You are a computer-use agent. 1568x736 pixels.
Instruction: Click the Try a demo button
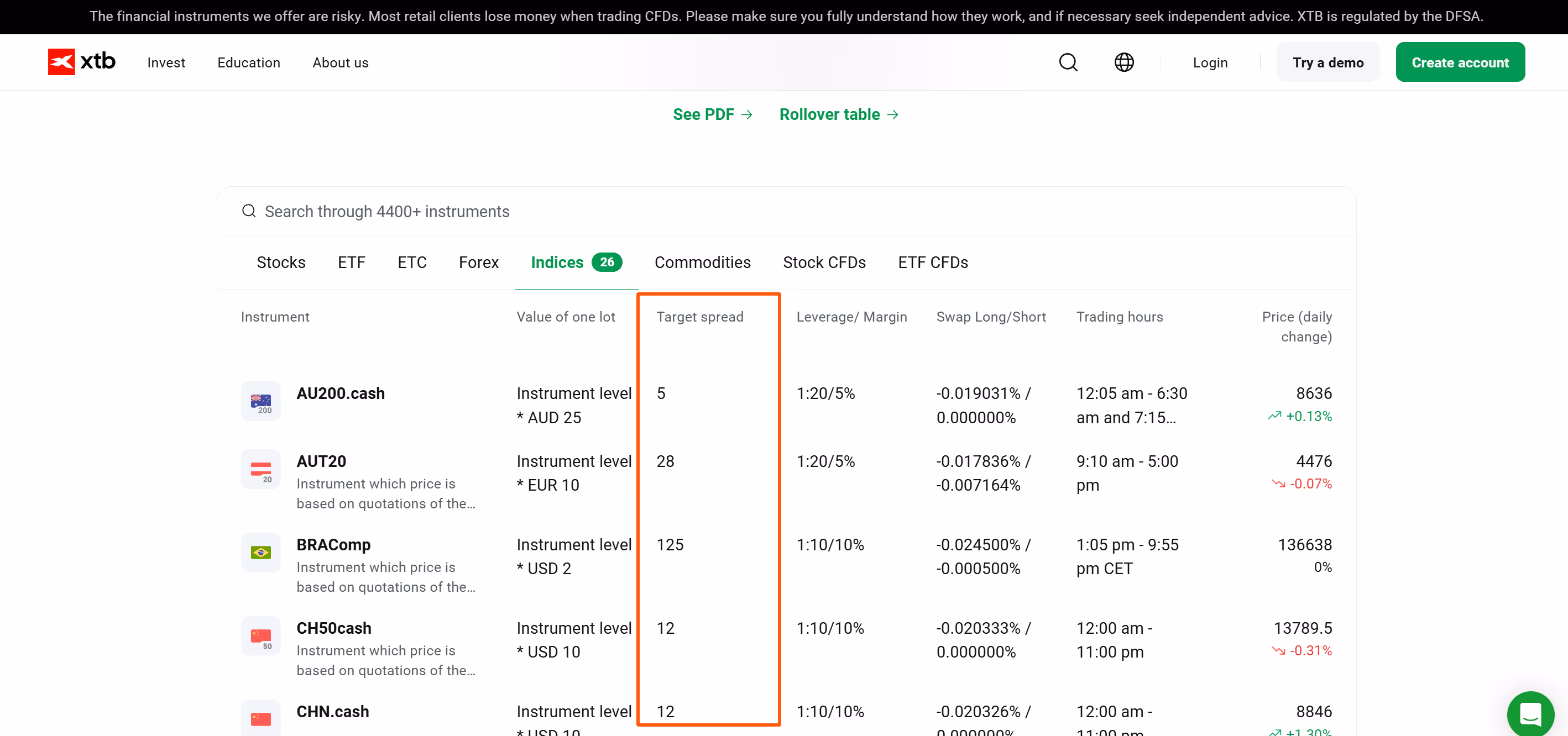(1328, 62)
